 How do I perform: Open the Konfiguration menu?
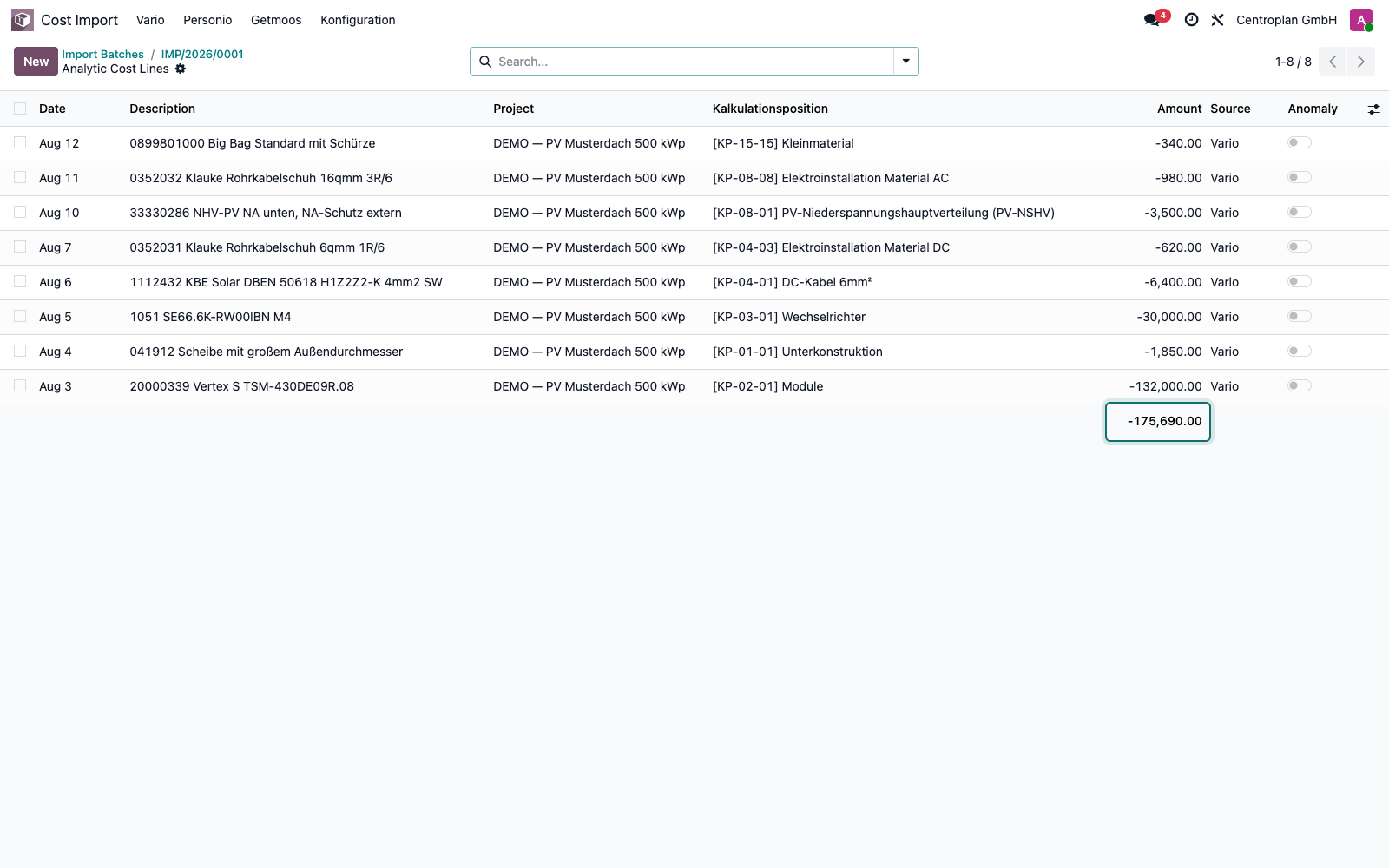(358, 20)
